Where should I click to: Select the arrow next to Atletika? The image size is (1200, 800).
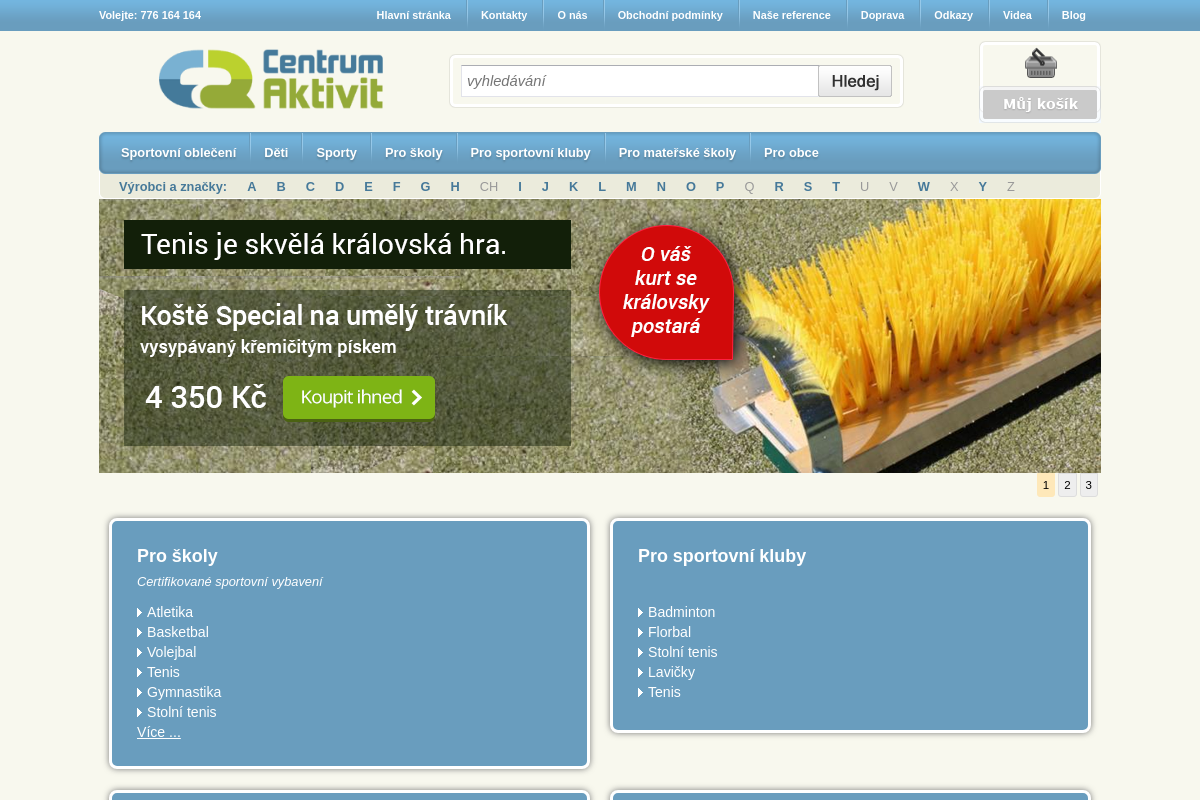pos(140,612)
